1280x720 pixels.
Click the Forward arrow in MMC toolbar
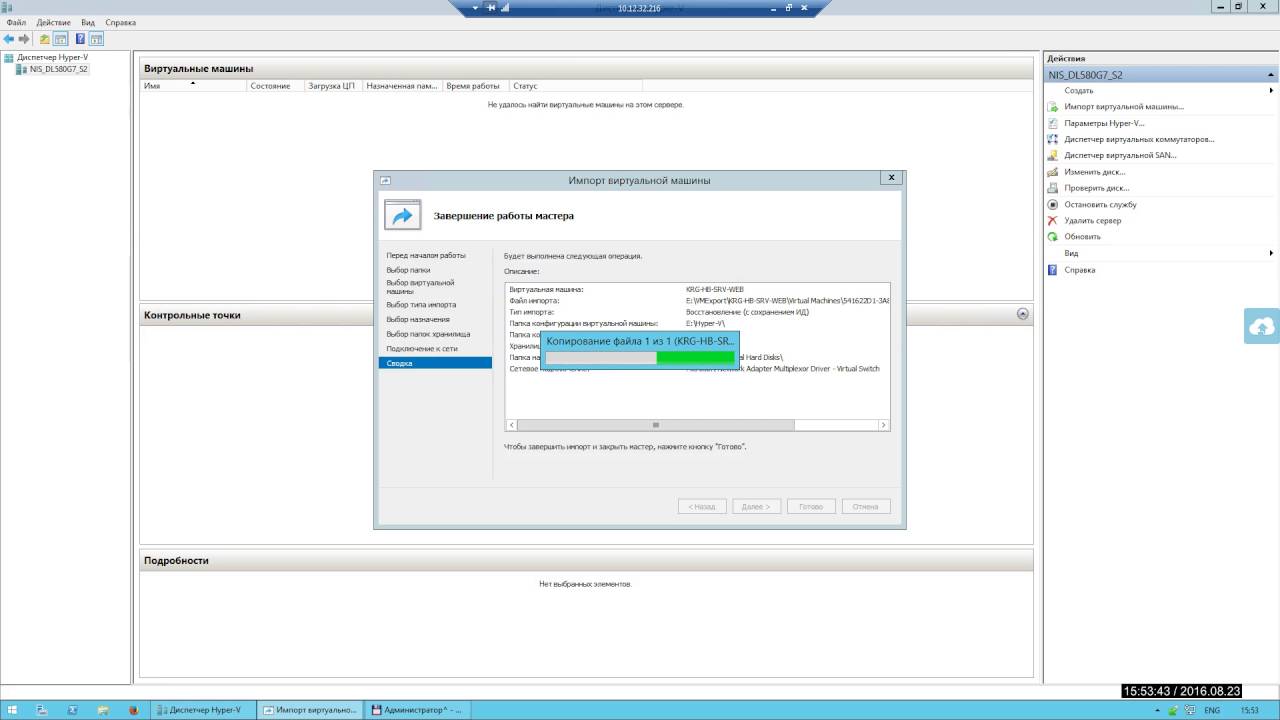(x=24, y=39)
